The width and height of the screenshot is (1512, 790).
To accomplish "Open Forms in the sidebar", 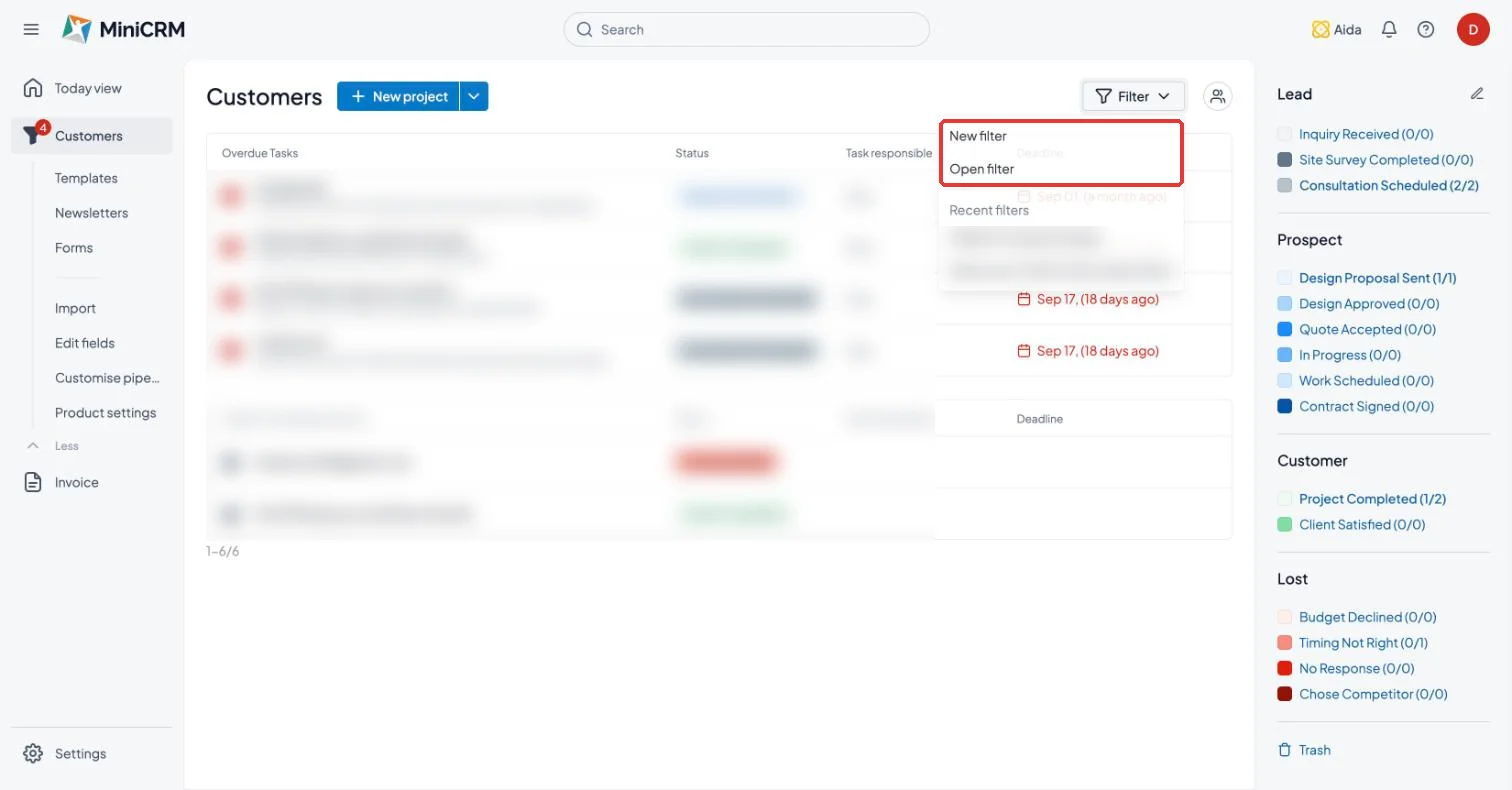I will (74, 248).
